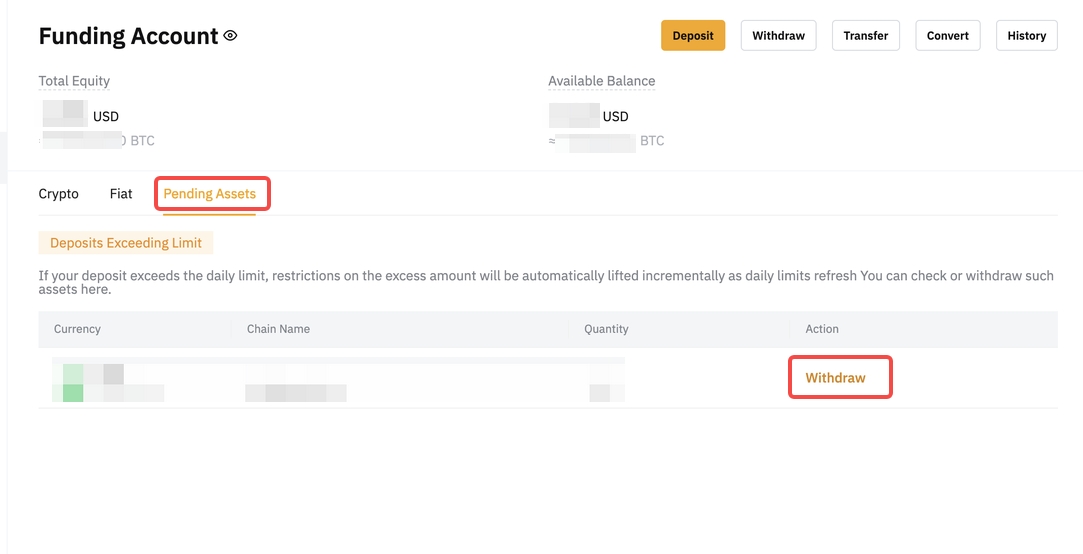This screenshot has height=554, width=1083.
Task: Click the yellow Deposit button
Action: pyautogui.click(x=693, y=36)
